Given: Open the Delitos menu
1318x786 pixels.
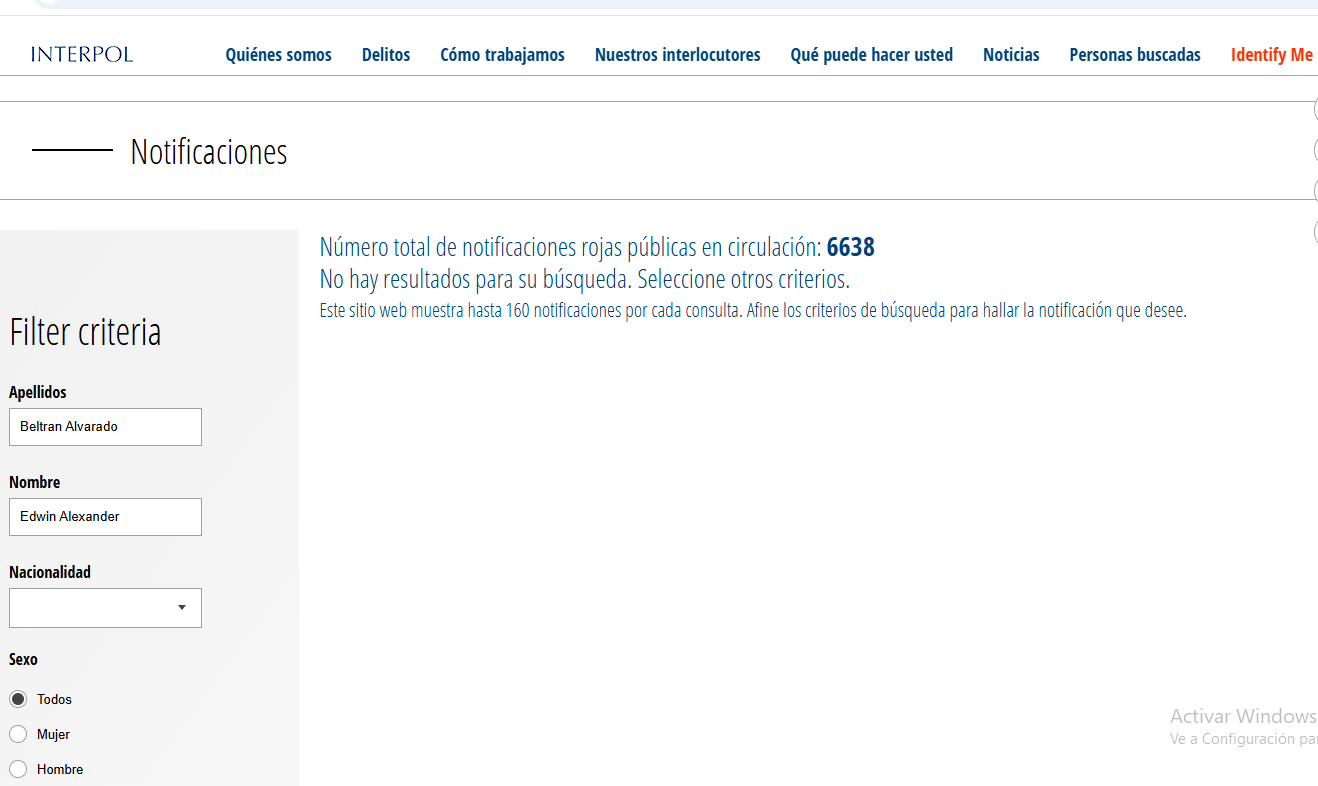Looking at the screenshot, I should [x=386, y=55].
